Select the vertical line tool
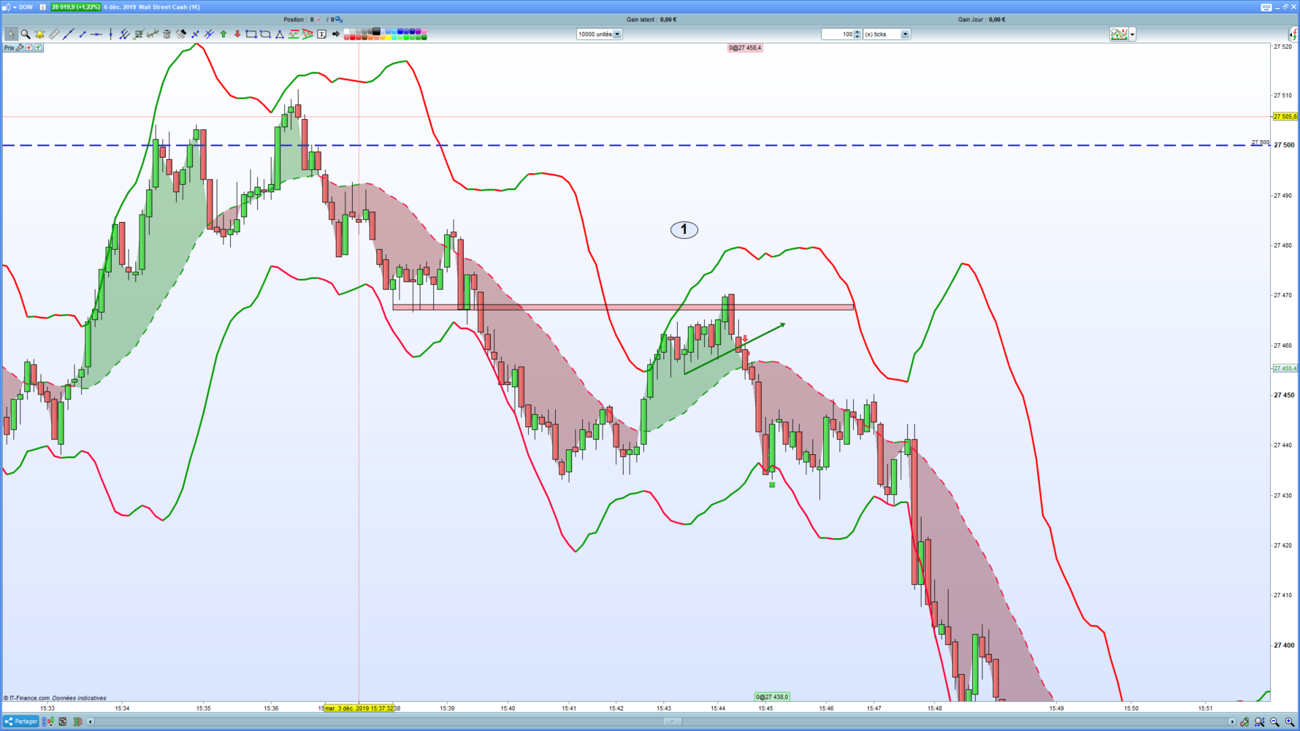Image resolution: width=1300 pixels, height=731 pixels. tap(110, 34)
